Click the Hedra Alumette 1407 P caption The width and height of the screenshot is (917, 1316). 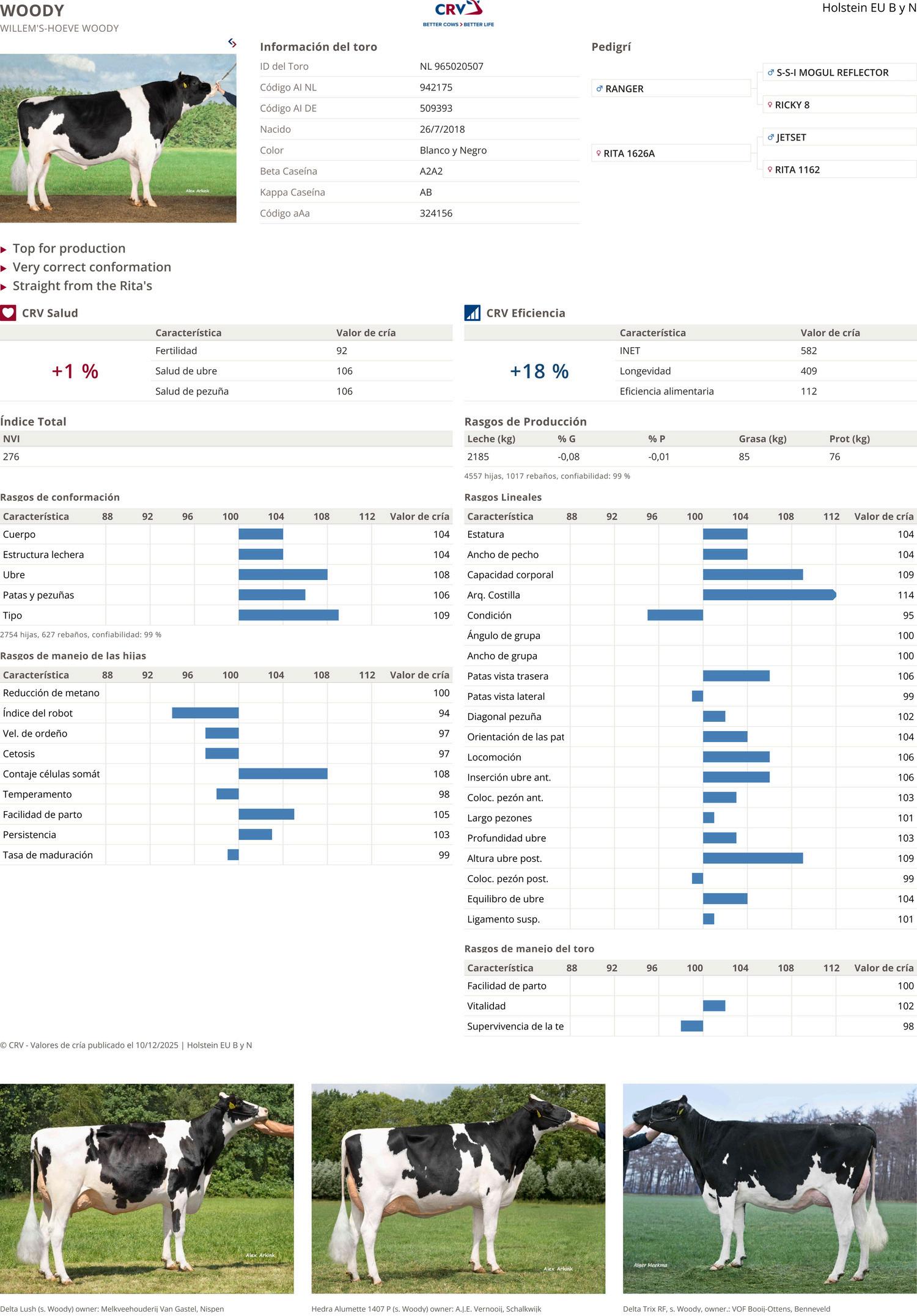[x=427, y=1309]
